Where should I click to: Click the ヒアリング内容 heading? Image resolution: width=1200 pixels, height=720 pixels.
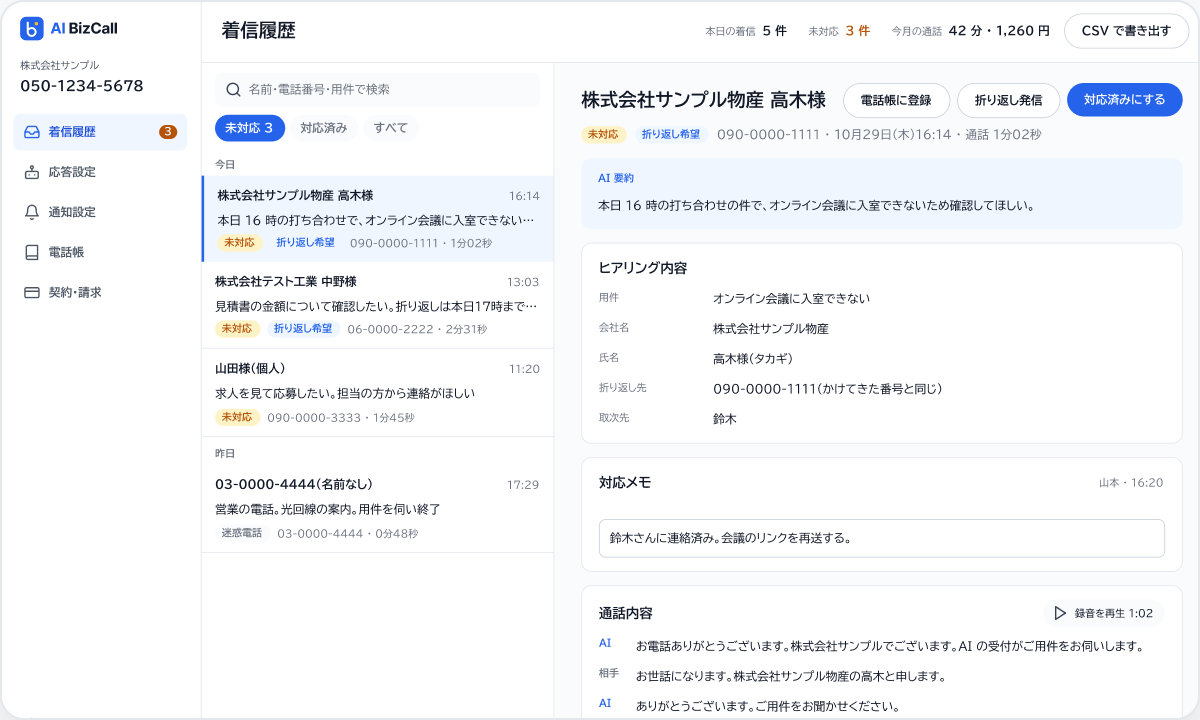pyautogui.click(x=643, y=268)
